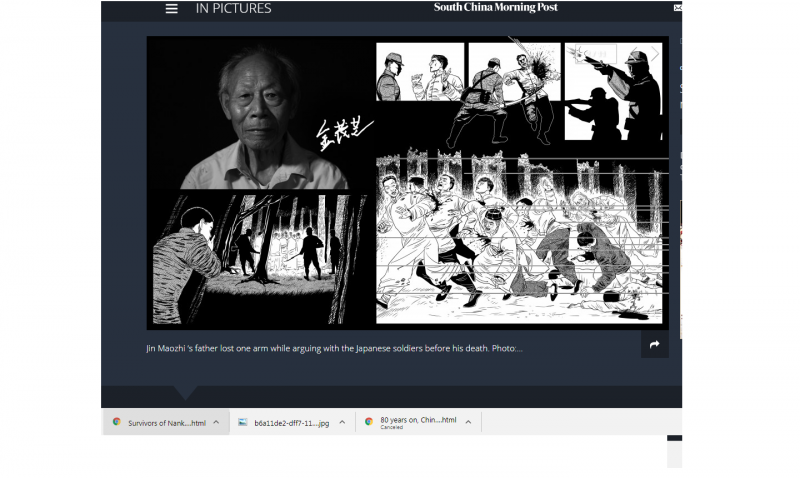Click the Jin Maozhi photo caption text
Image resolution: width=800 pixels, height=478 pixels.
tap(334, 348)
